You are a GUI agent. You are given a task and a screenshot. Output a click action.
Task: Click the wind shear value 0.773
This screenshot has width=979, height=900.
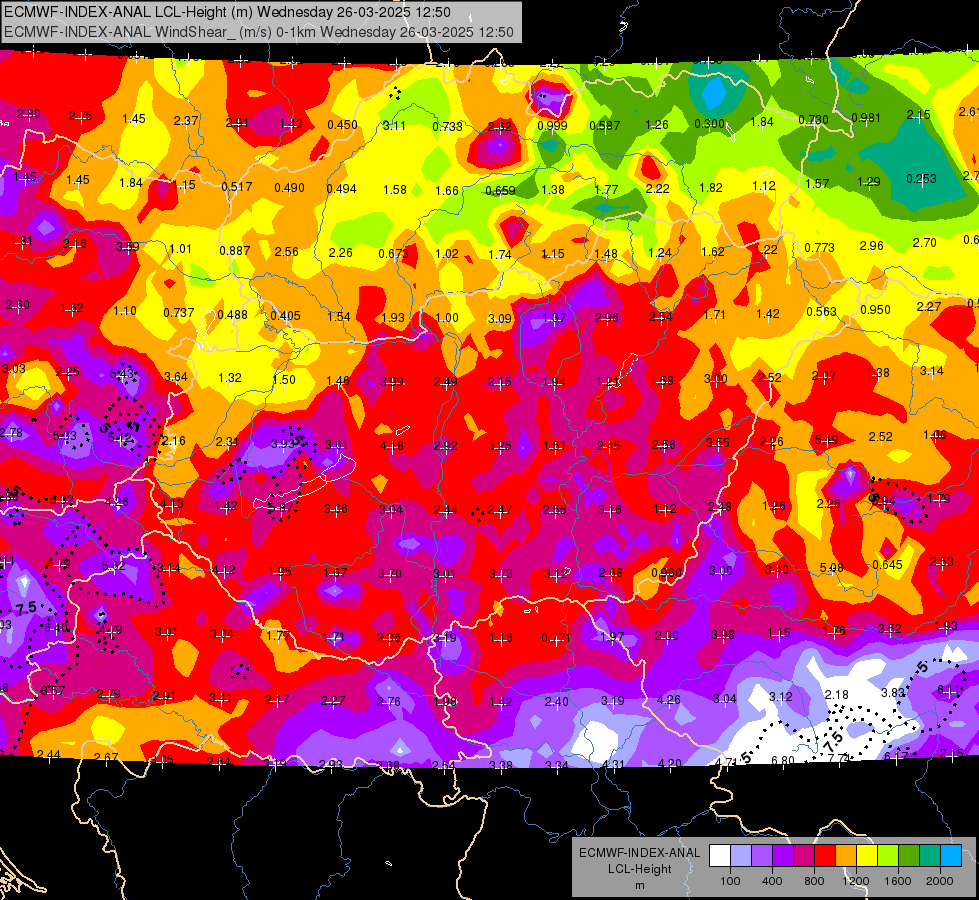819,247
